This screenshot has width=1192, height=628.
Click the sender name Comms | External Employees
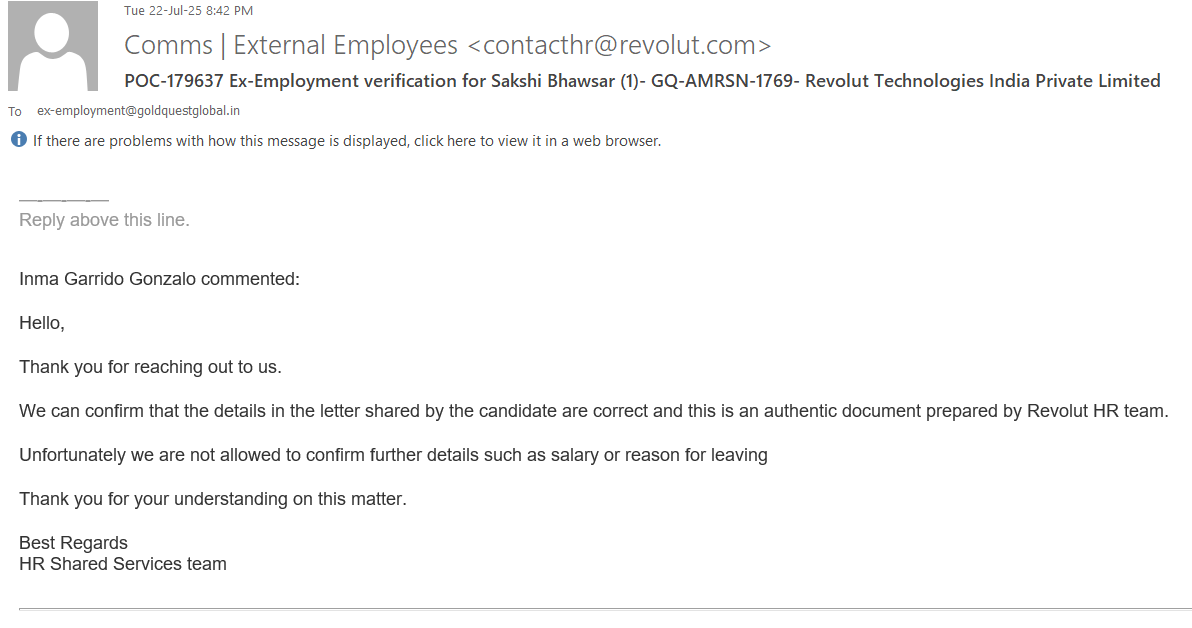[x=291, y=46]
